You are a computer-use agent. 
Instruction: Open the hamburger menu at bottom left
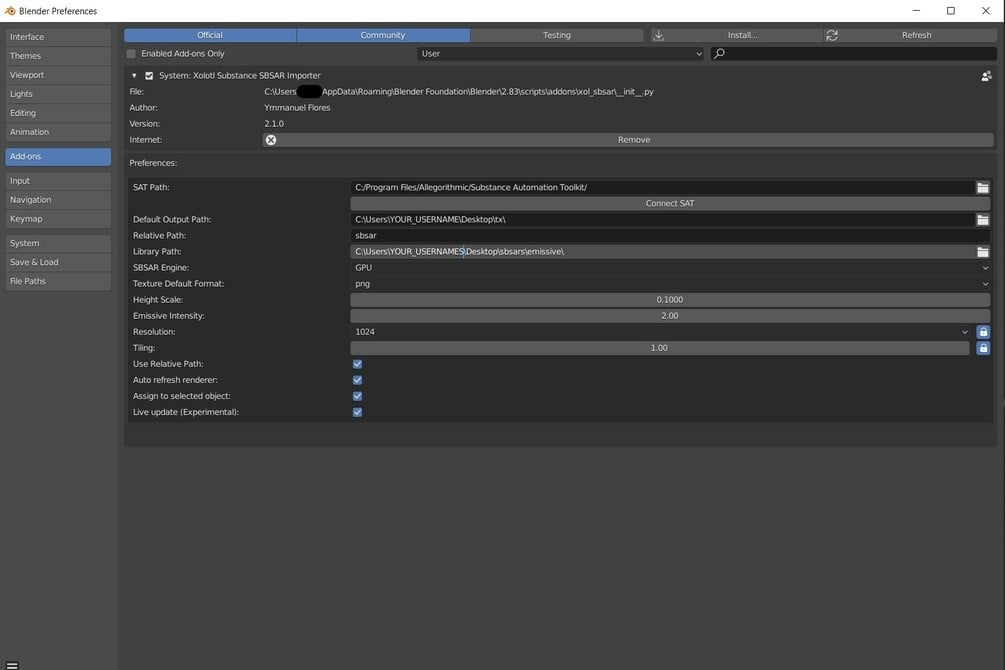click(12, 665)
